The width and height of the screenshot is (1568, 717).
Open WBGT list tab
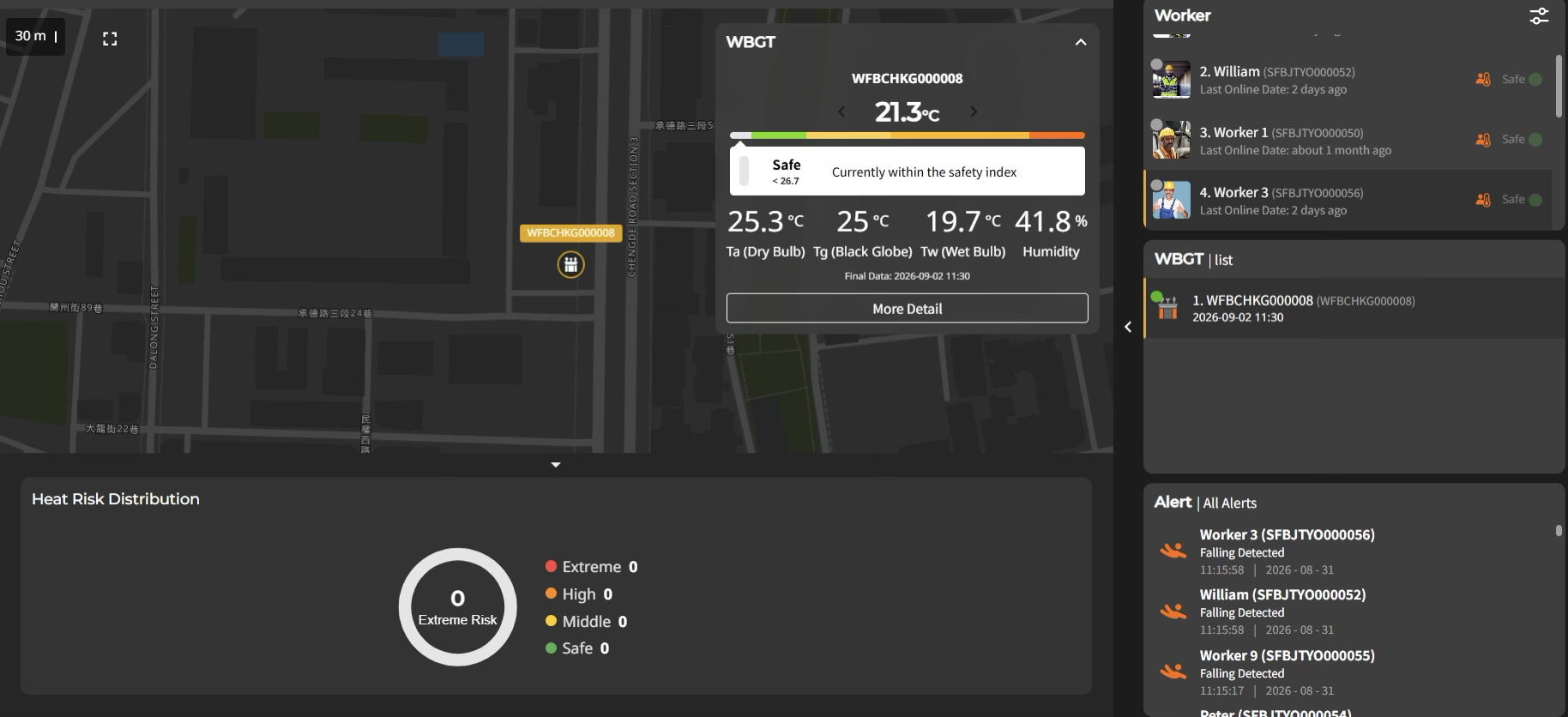click(x=1223, y=260)
